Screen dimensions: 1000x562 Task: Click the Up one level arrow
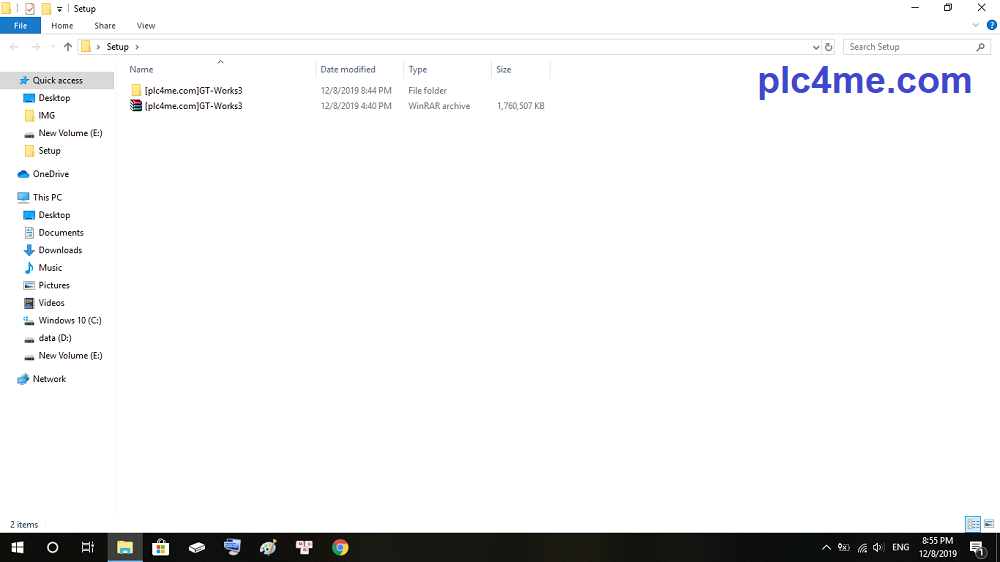pos(68,47)
